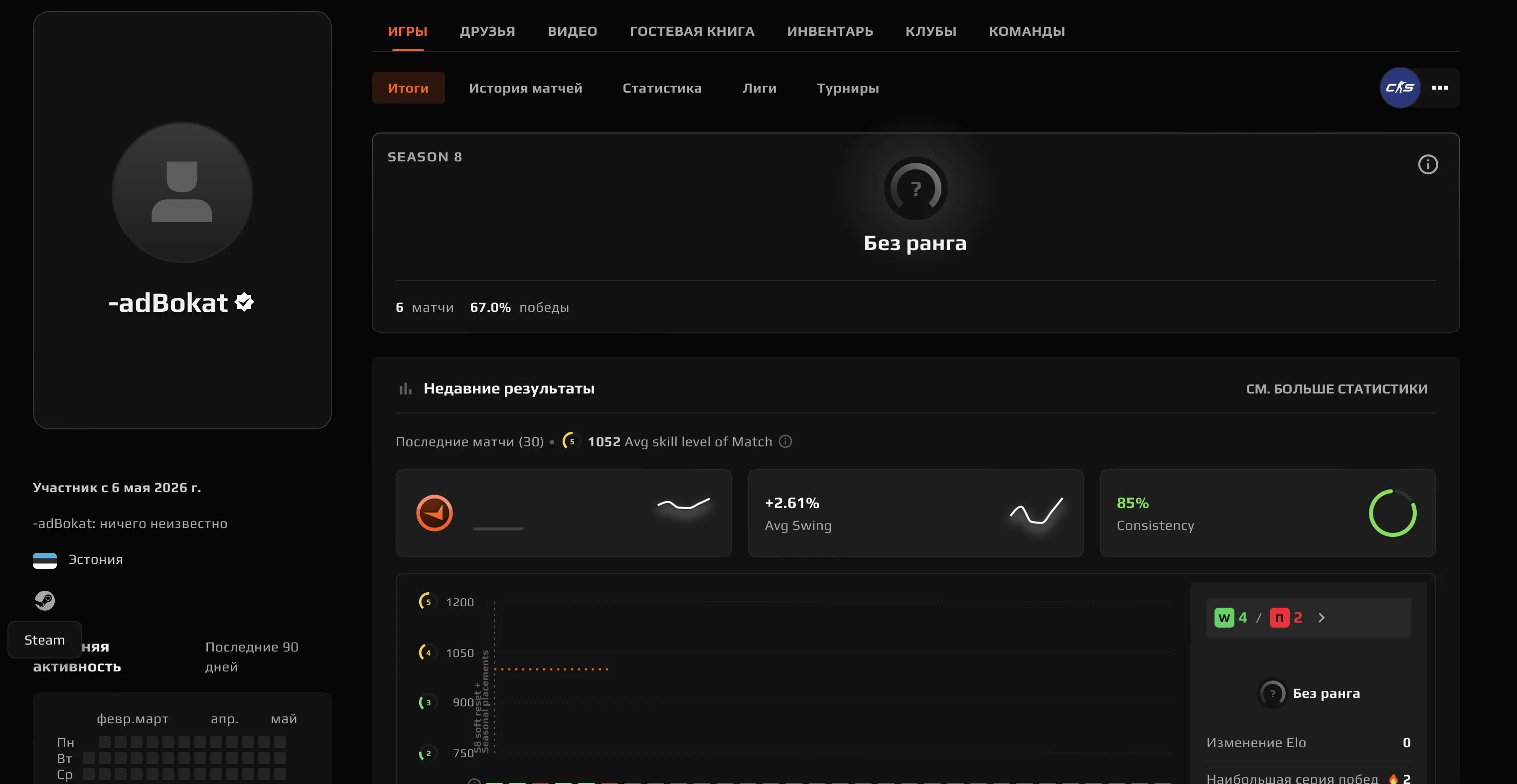The image size is (1517, 784).
Task: Click the Season 8 info icon
Action: pyautogui.click(x=1427, y=164)
